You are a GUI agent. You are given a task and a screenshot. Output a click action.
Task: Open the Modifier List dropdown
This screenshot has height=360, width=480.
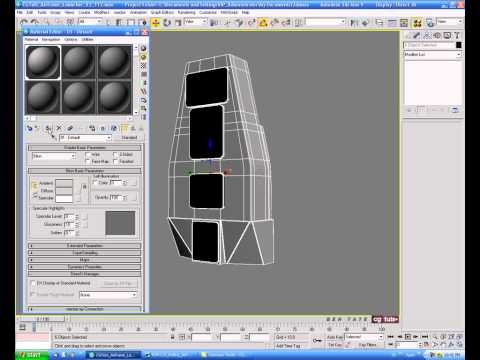coord(432,54)
